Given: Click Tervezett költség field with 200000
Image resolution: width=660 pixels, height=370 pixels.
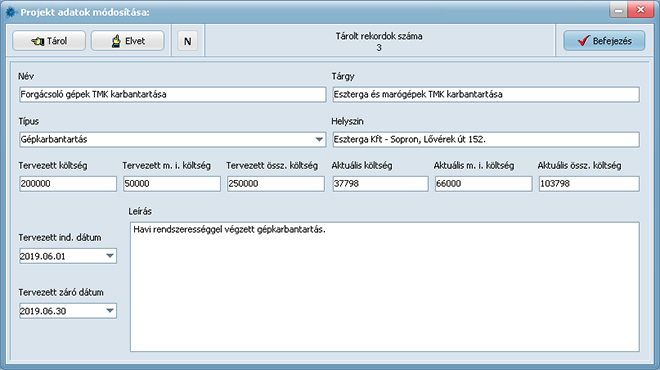Looking at the screenshot, I should [x=68, y=184].
